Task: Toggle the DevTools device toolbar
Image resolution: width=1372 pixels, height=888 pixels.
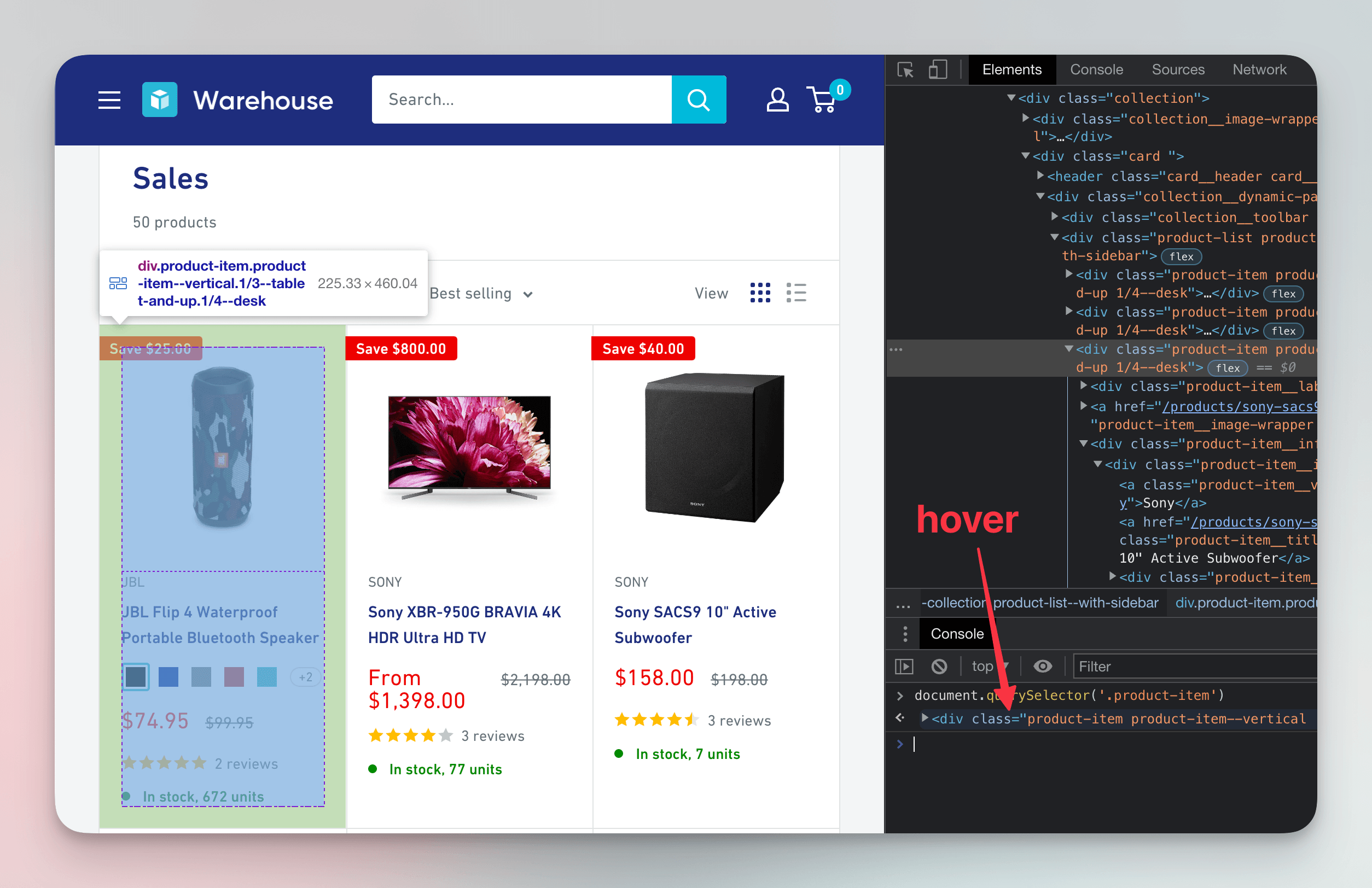Action: click(x=934, y=70)
